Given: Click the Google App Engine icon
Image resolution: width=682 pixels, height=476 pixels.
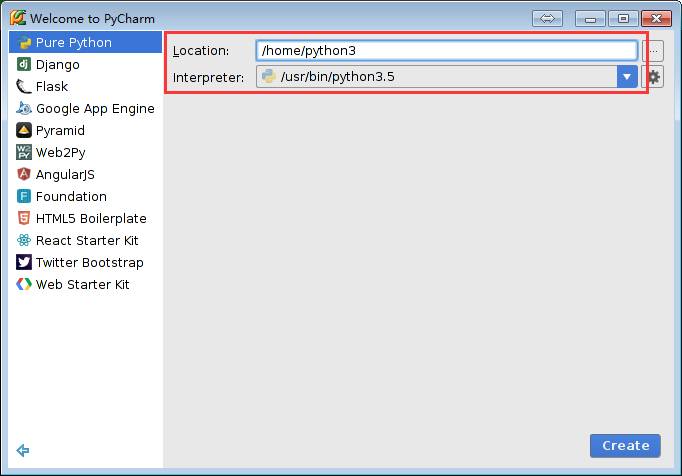Looking at the screenshot, I should (24, 108).
